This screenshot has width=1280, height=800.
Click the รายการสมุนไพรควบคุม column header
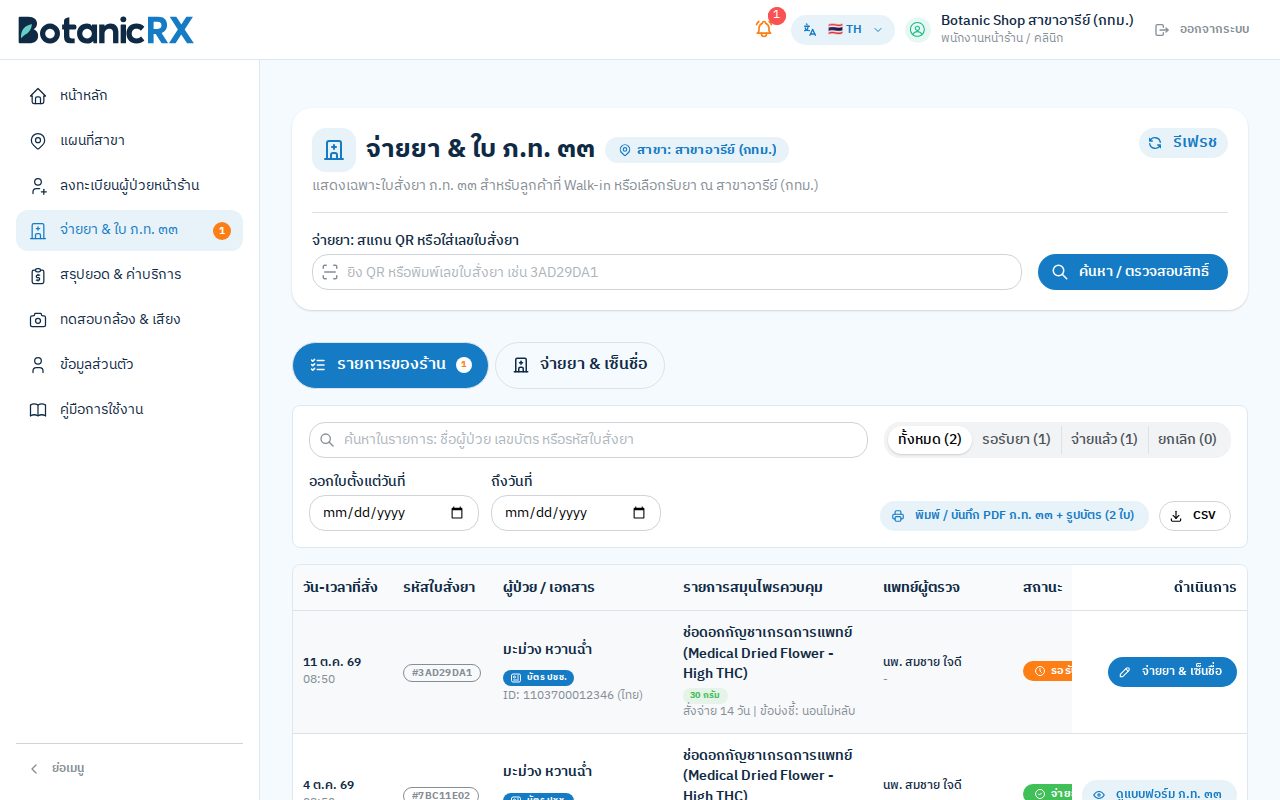753,587
